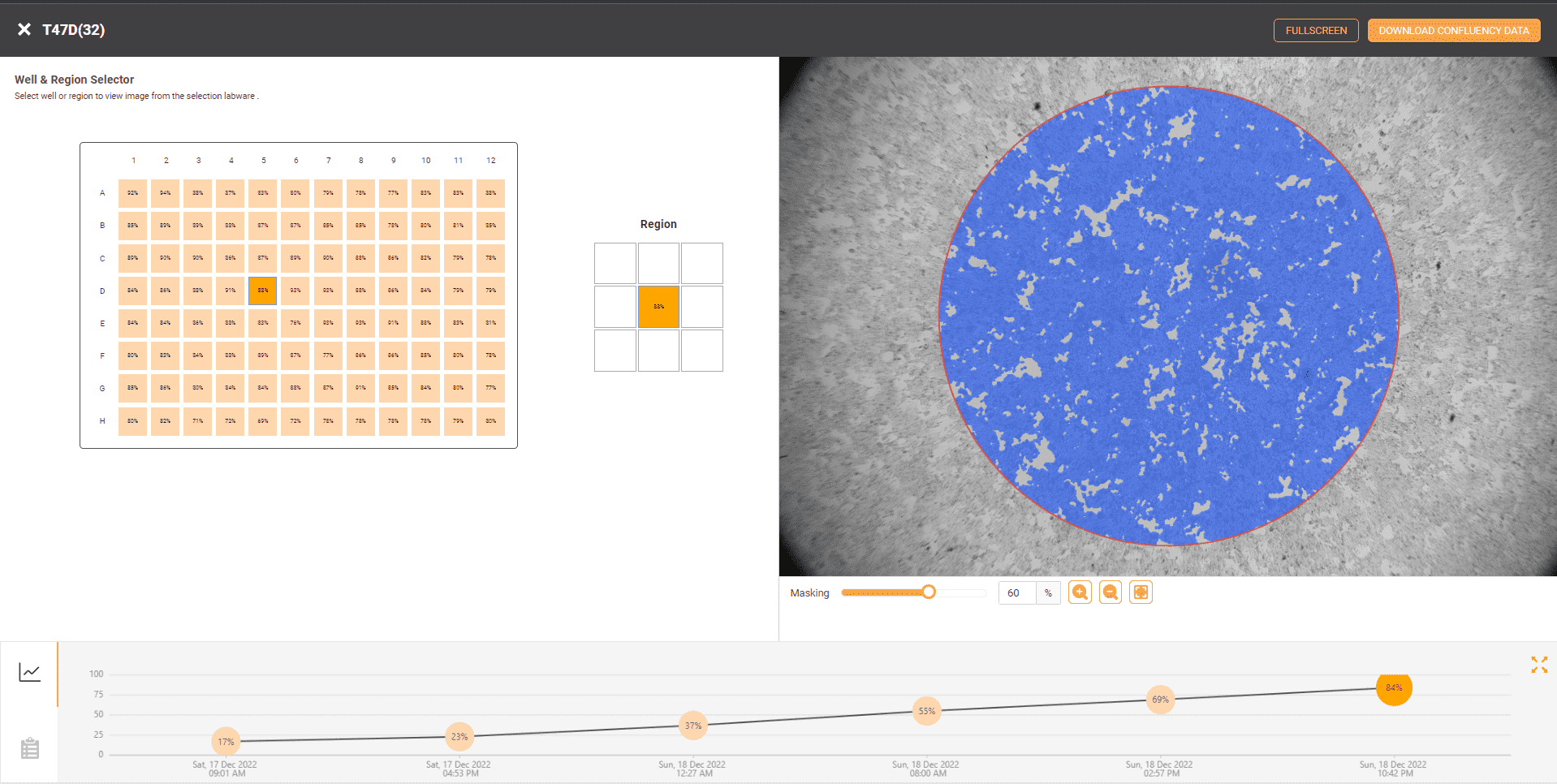The height and width of the screenshot is (784, 1557).
Task: Open the clipboard notes icon
Action: click(30, 747)
